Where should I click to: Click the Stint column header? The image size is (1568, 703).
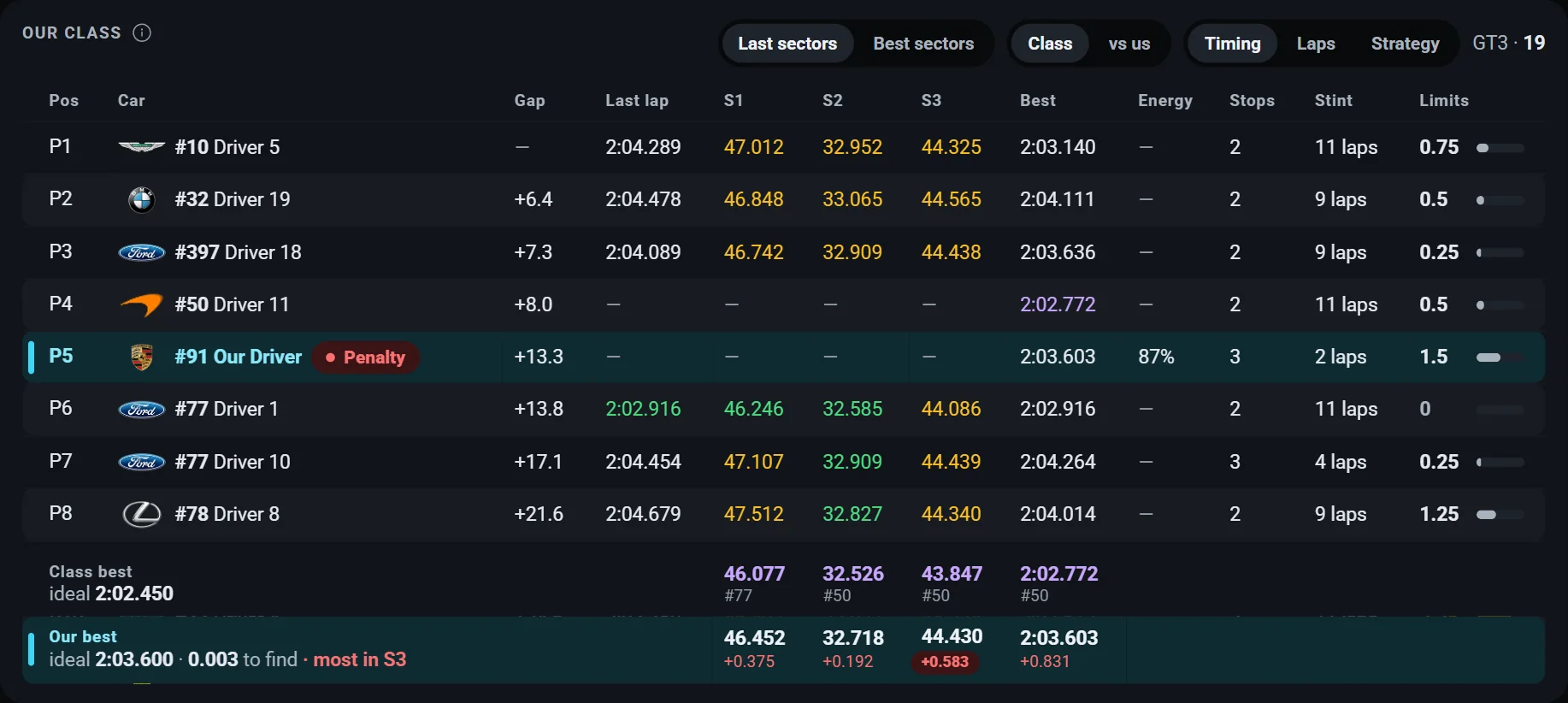[x=1334, y=100]
